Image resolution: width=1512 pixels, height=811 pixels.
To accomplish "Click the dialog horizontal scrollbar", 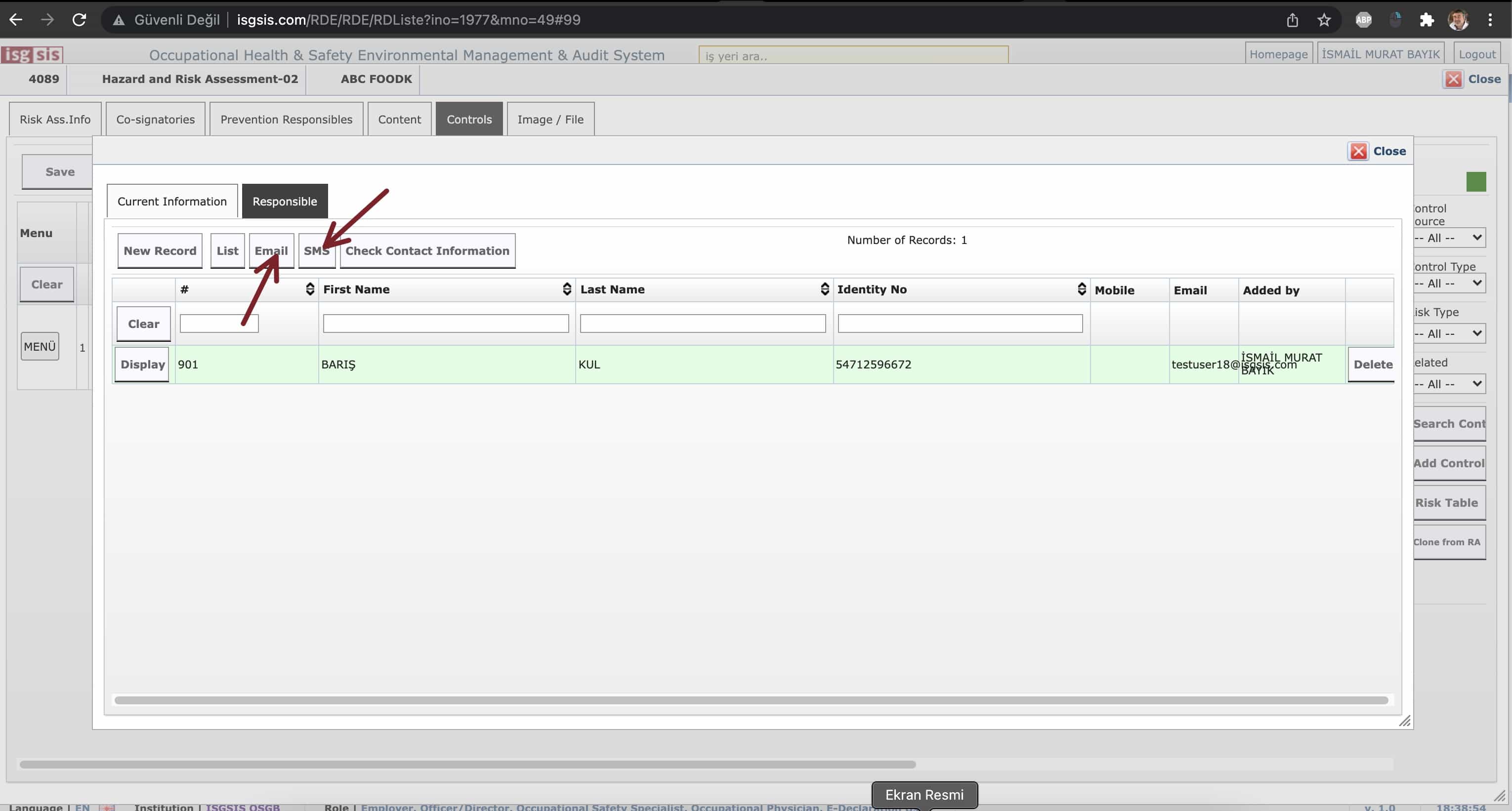I will click(751, 700).
